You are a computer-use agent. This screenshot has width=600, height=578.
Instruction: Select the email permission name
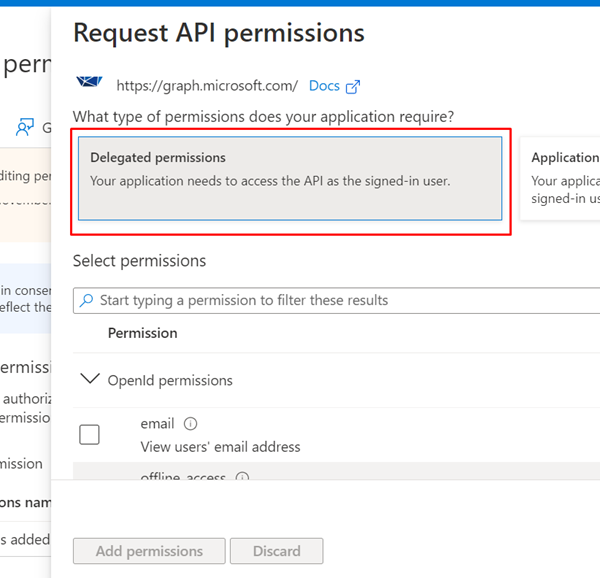[x=158, y=424]
